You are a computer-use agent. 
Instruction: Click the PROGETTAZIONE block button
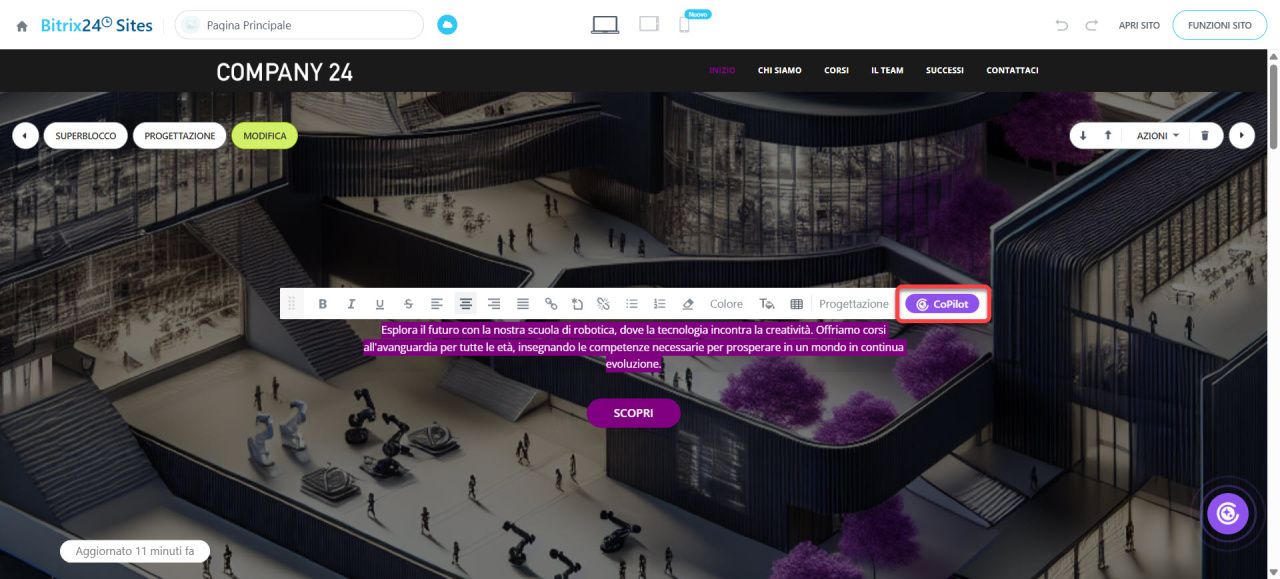coord(180,136)
